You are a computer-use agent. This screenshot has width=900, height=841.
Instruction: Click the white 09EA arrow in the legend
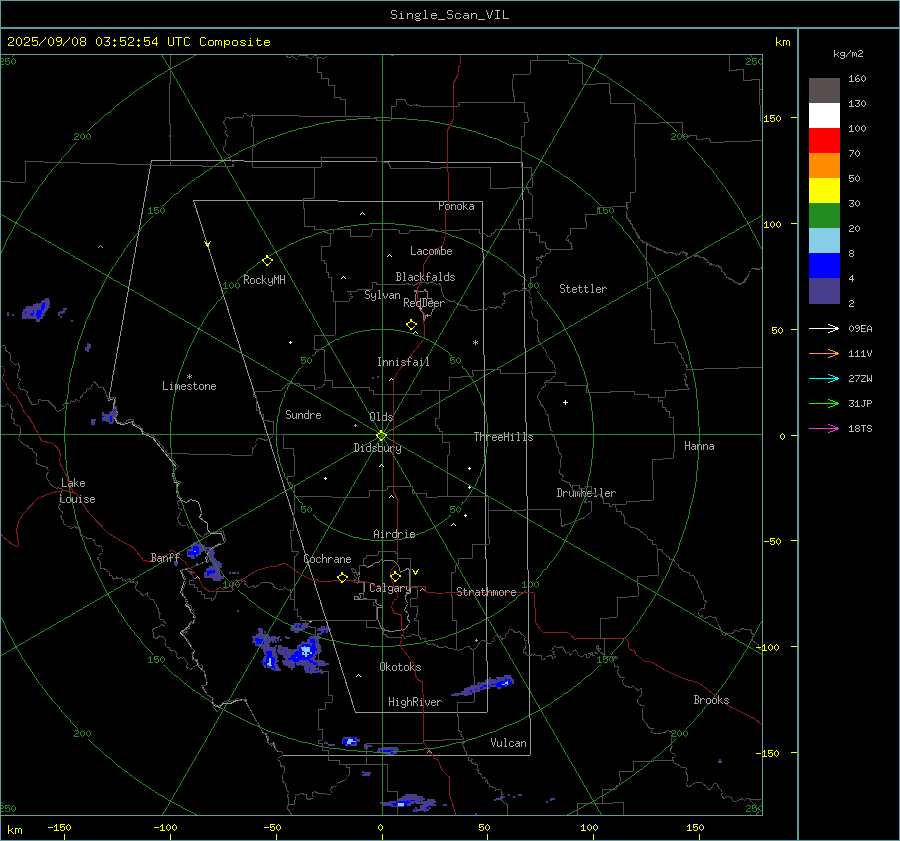pos(824,328)
